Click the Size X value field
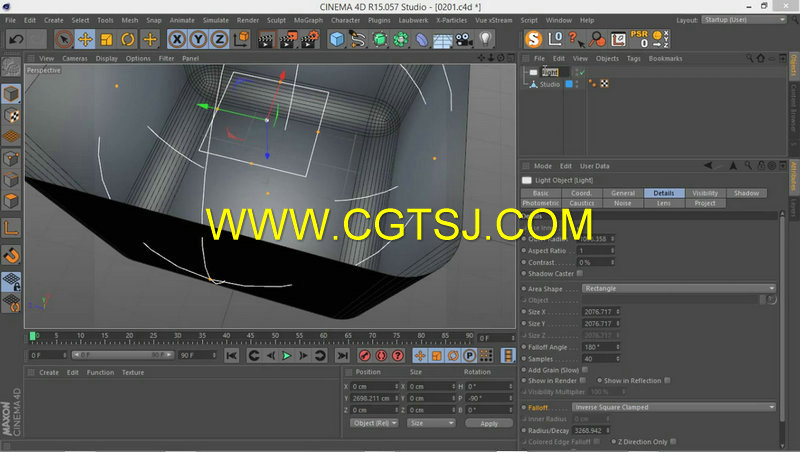 [x=598, y=312]
